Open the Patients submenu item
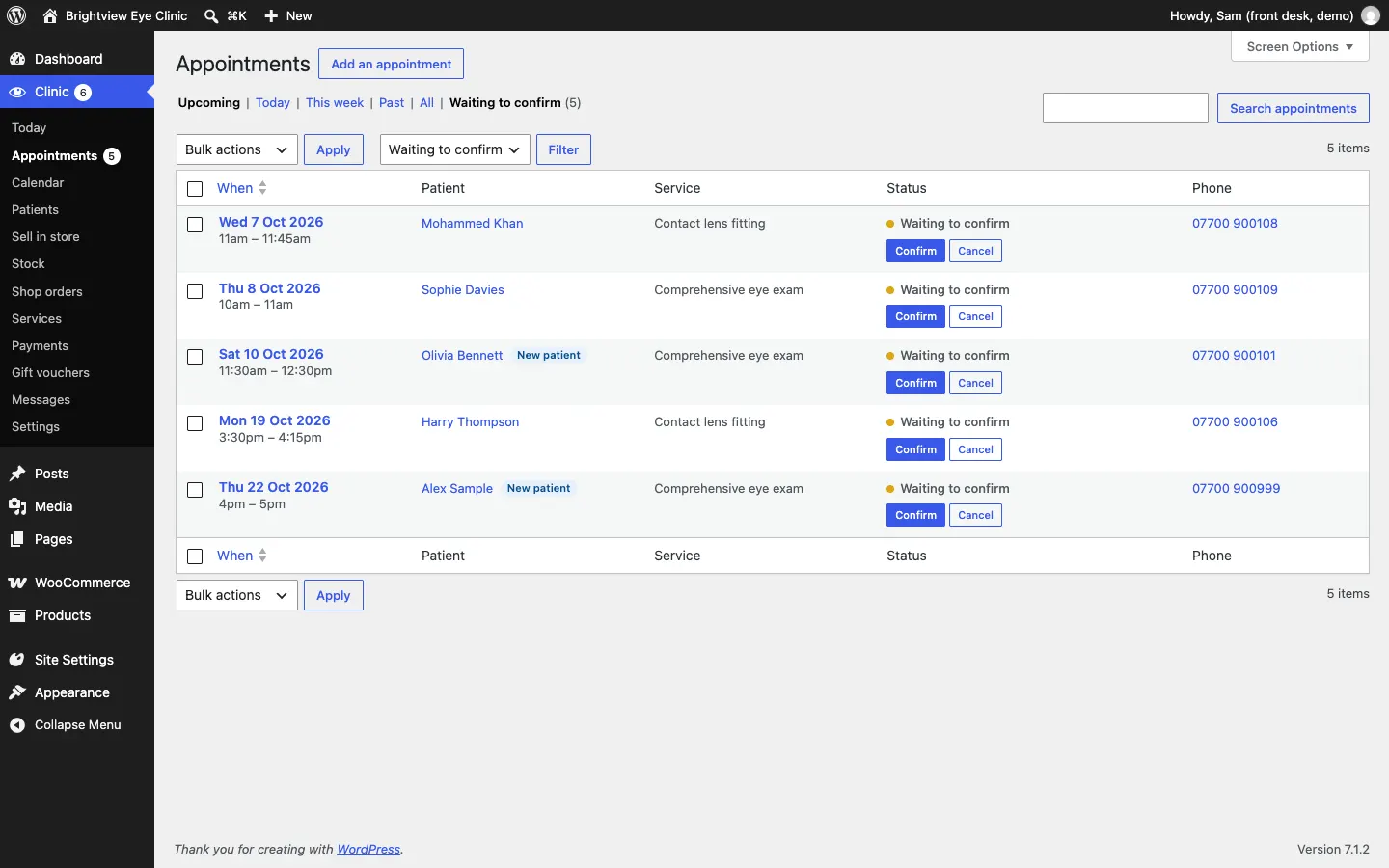1389x868 pixels. point(35,209)
